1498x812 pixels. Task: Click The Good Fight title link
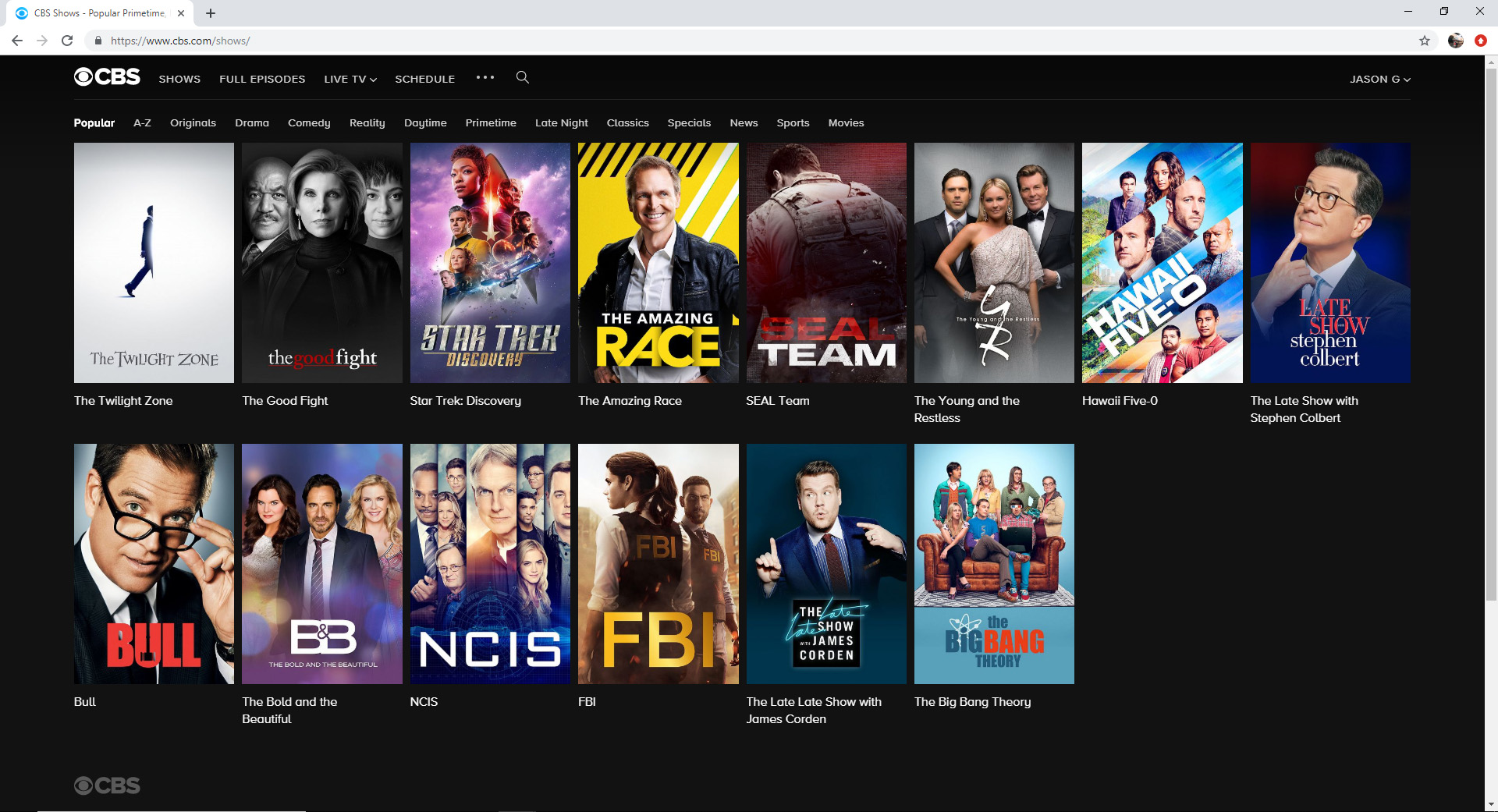tap(285, 400)
